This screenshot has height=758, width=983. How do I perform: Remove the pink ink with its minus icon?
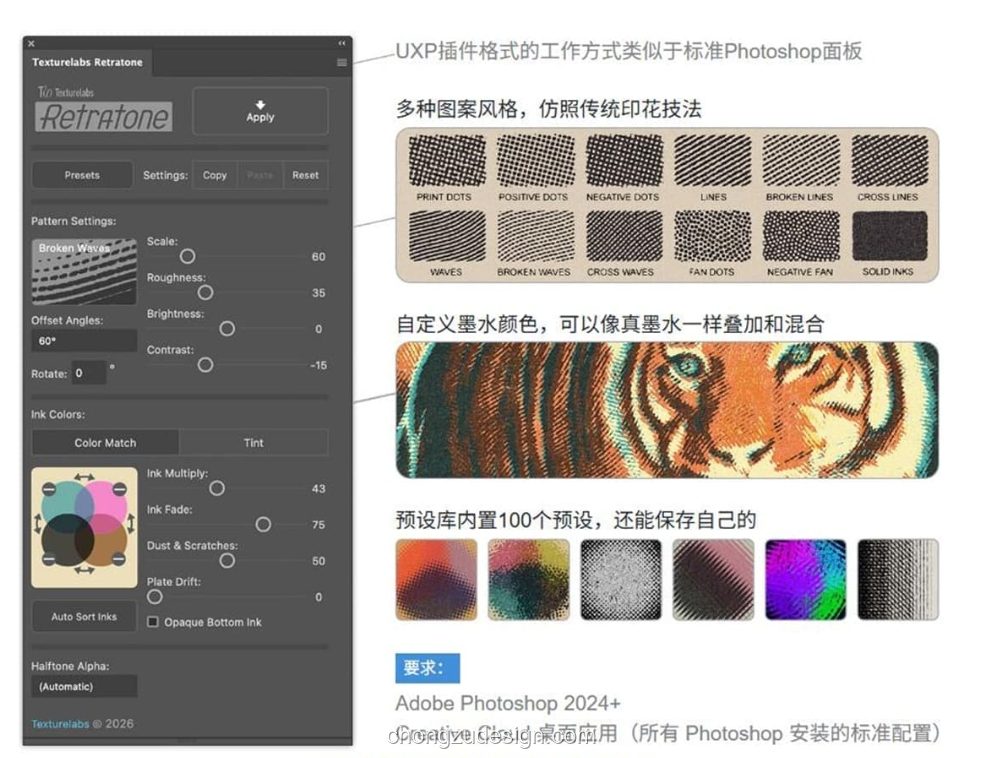pyautogui.click(x=120, y=489)
